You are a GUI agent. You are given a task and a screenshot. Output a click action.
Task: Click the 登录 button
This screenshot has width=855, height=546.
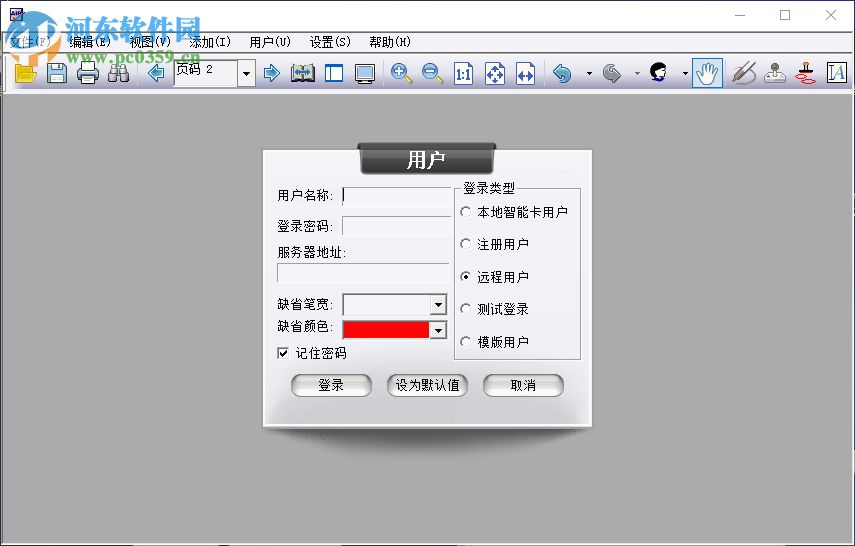[x=331, y=385]
